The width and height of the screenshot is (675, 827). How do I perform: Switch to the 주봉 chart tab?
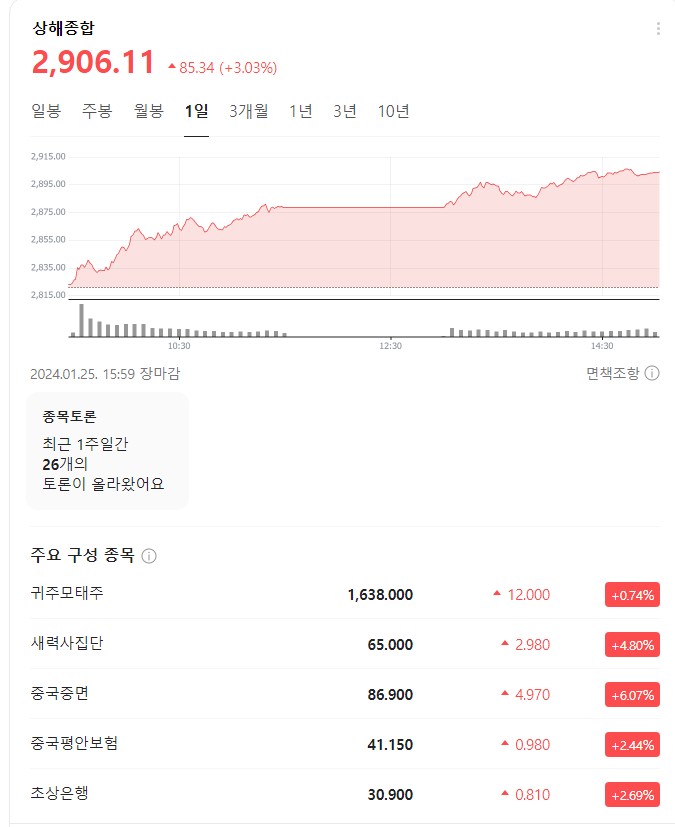(95, 111)
